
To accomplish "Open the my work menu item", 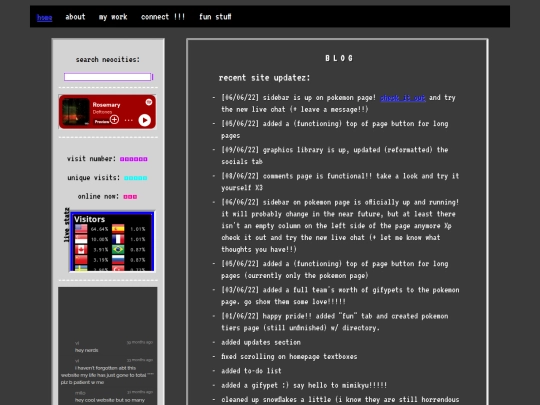I will (113, 17).
